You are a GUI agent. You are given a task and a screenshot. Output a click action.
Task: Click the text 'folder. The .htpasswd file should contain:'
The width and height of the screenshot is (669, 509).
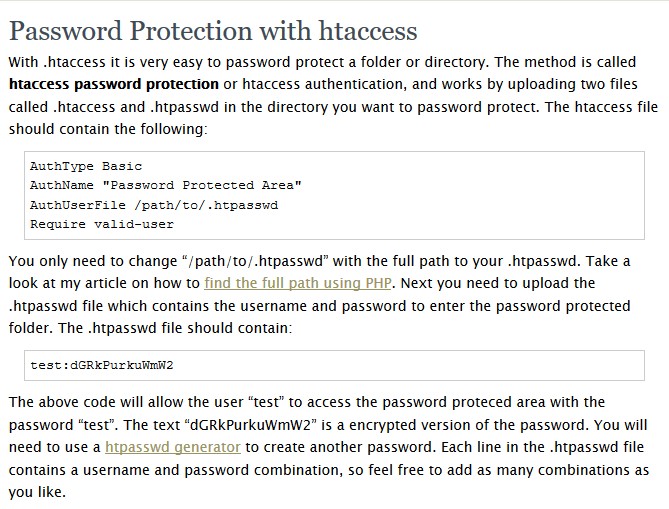point(150,328)
